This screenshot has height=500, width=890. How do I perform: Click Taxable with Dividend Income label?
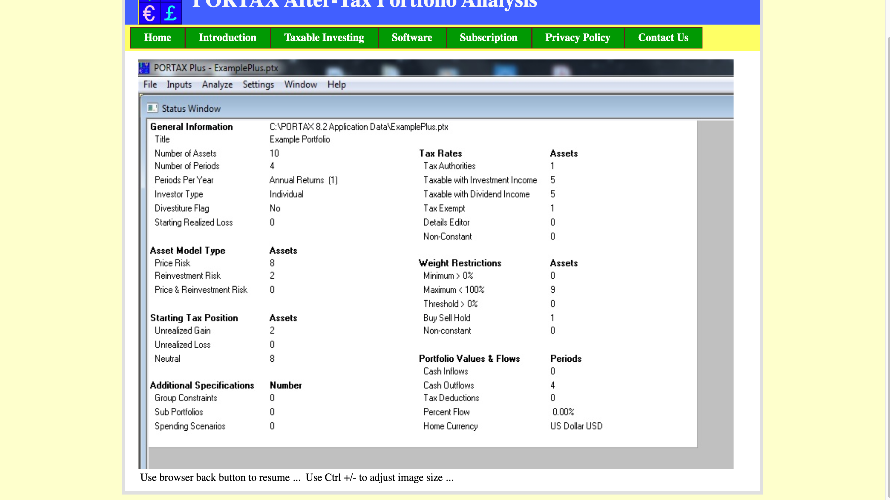click(476, 194)
